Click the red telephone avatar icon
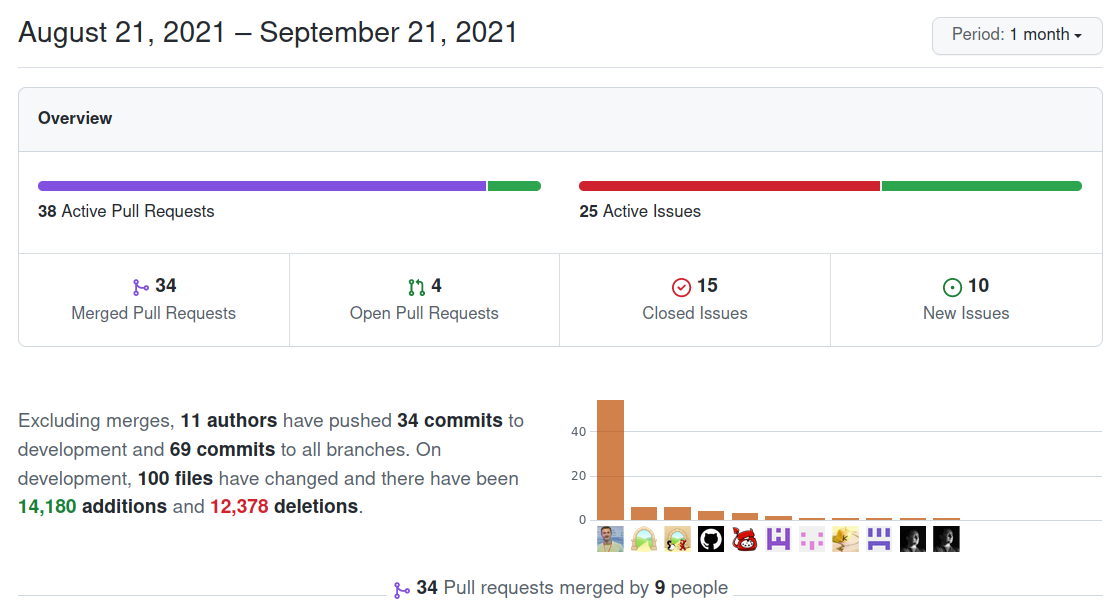Screen dimensions: 1118x611 (x=744, y=539)
